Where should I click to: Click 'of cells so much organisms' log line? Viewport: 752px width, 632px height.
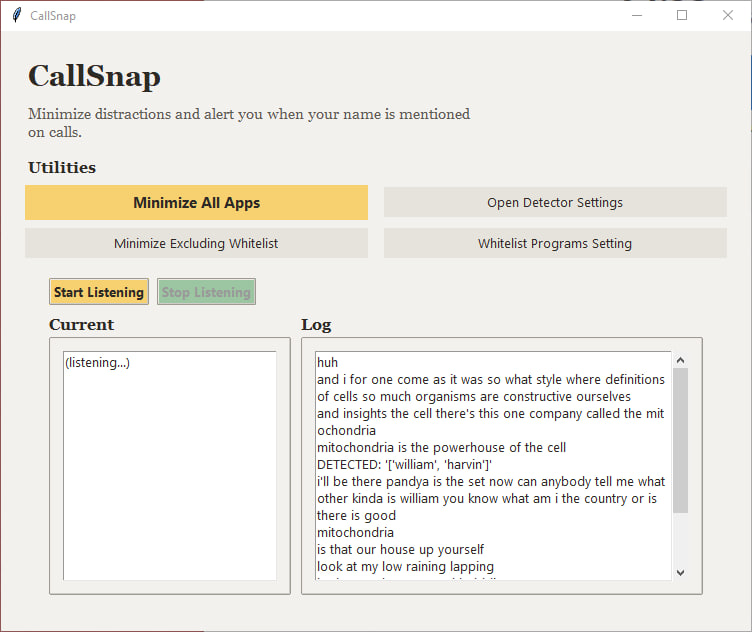click(x=474, y=397)
